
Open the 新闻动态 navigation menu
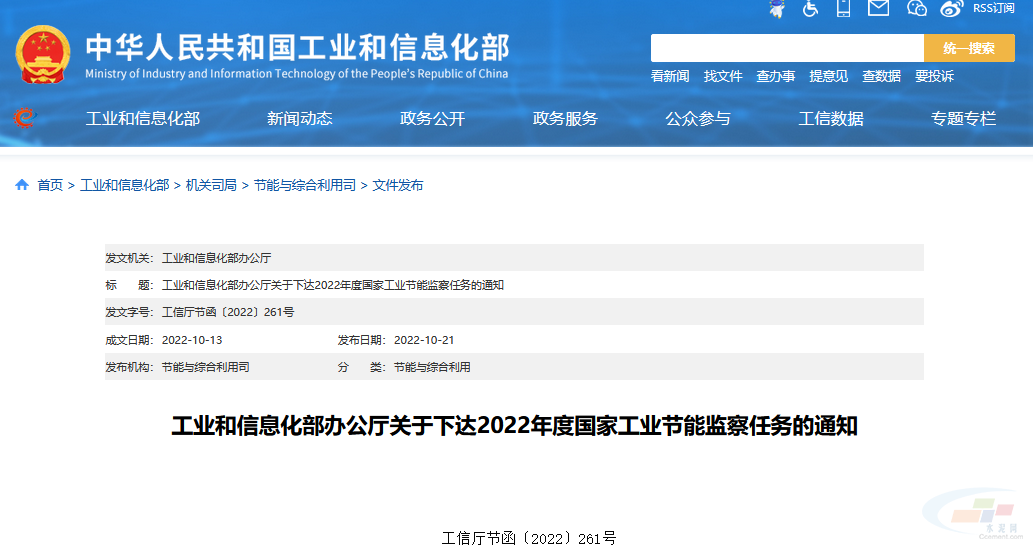pyautogui.click(x=299, y=118)
